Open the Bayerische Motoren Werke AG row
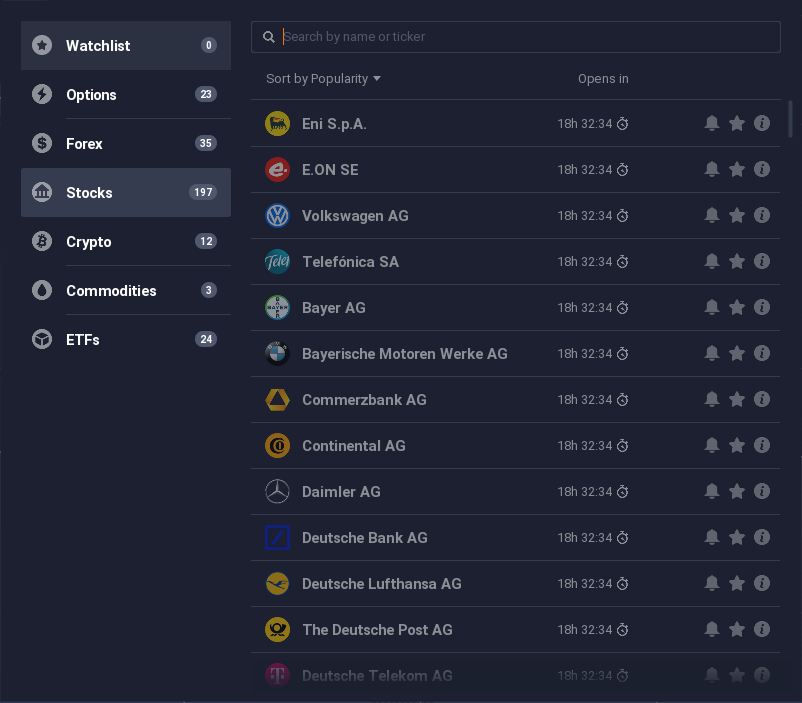Viewport: 802px width, 703px height. pyautogui.click(x=515, y=354)
